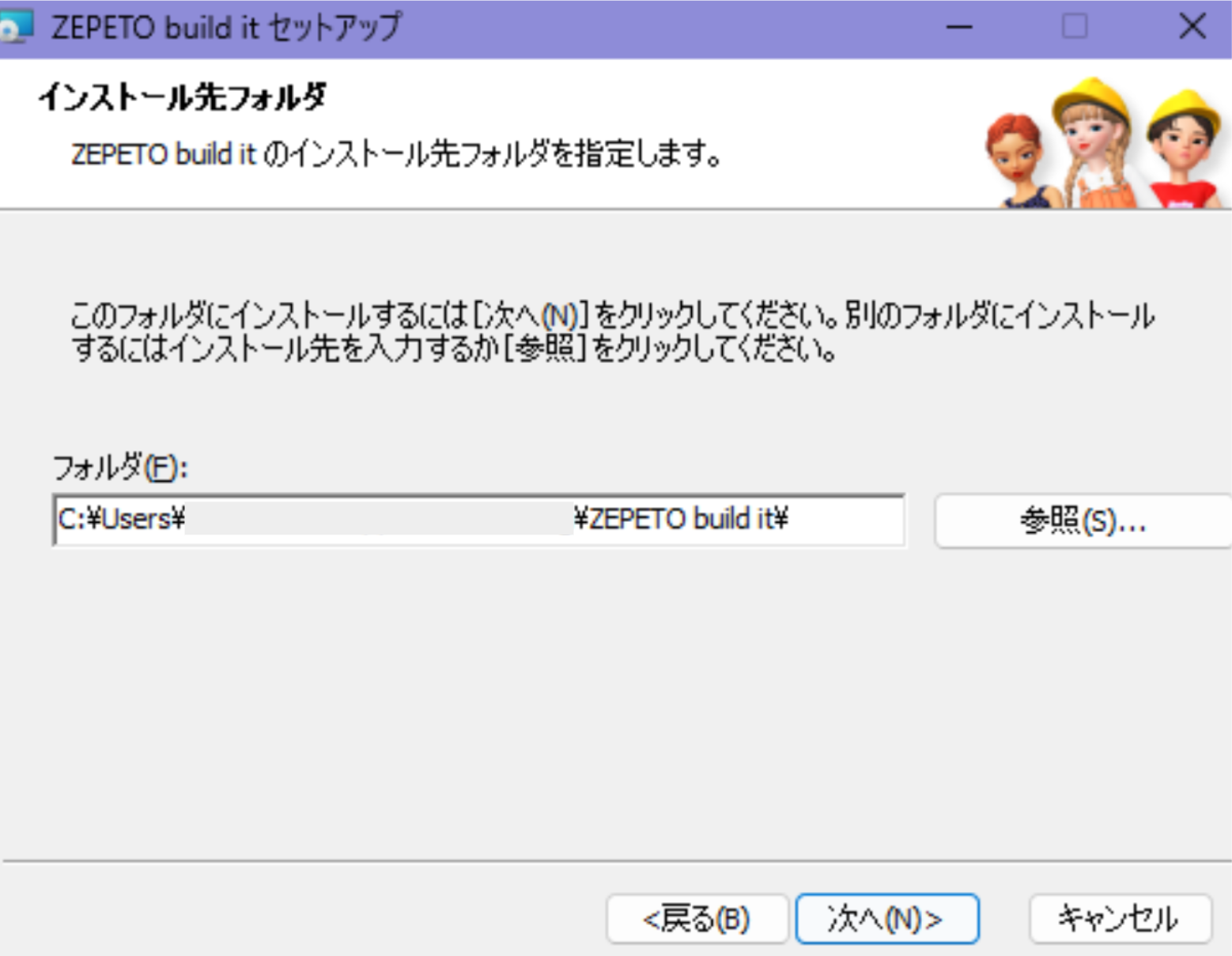Image resolution: width=1232 pixels, height=956 pixels.
Task: Click inside the greyed-out username portion of path
Action: point(380,522)
